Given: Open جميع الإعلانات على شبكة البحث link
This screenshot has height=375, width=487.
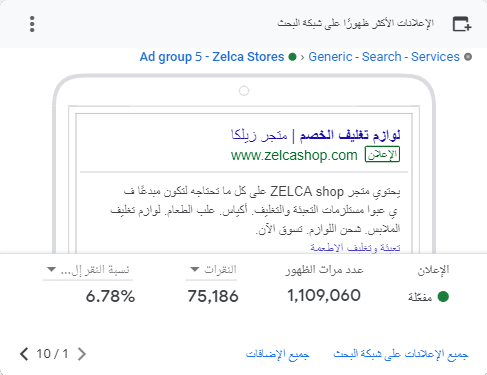Looking at the screenshot, I should [x=401, y=354].
